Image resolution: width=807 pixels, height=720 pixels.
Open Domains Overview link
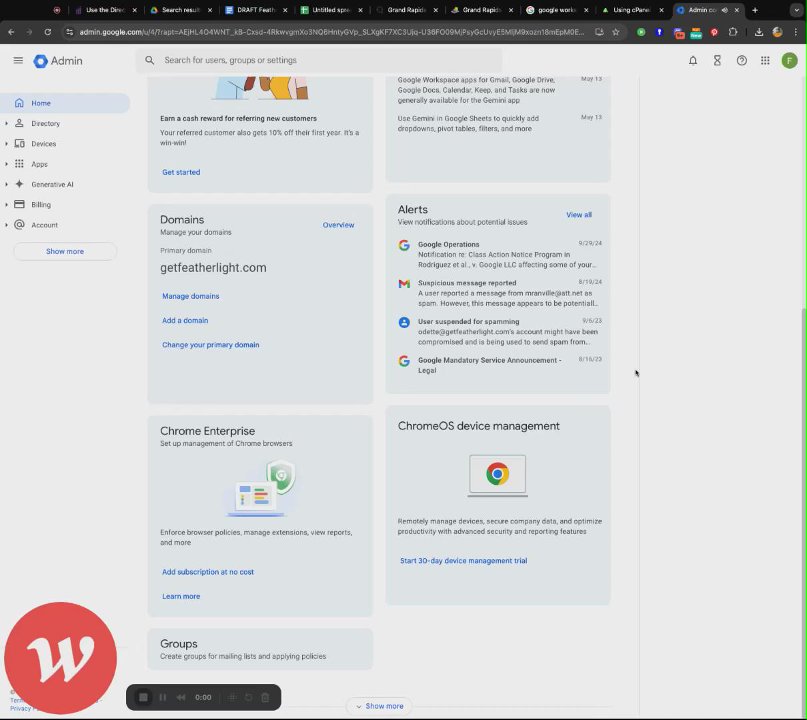[338, 225]
